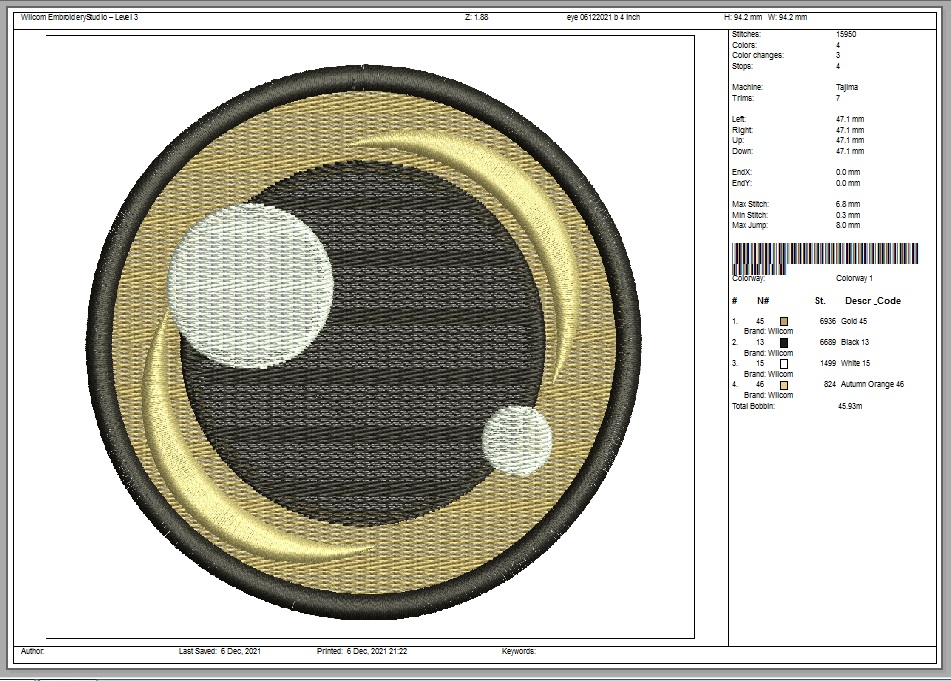The height and width of the screenshot is (681, 951).
Task: Click the design barcode
Action: click(x=826, y=254)
